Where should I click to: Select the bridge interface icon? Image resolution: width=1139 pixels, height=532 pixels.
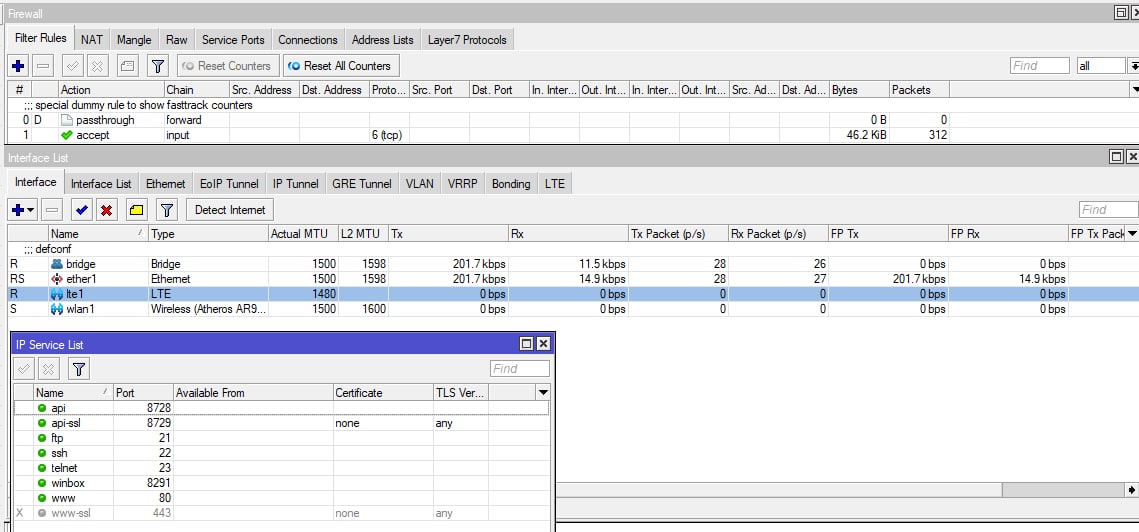coord(57,264)
